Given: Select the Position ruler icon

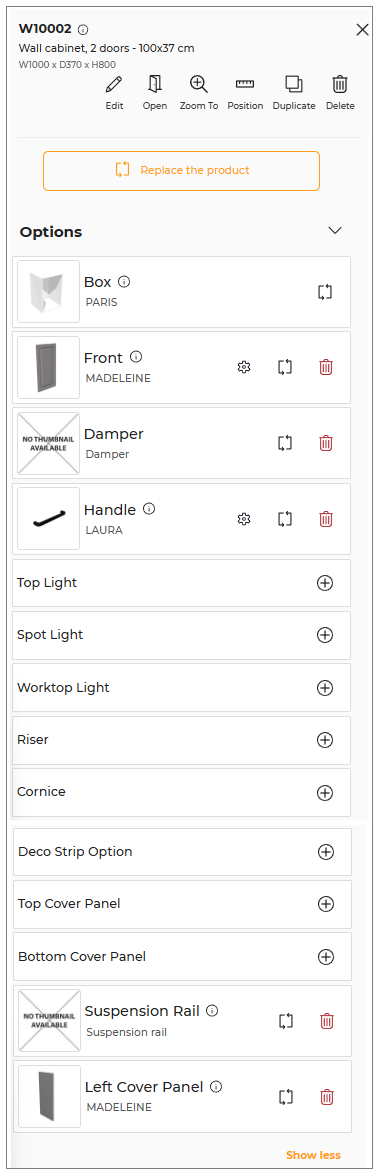Looking at the screenshot, I should [245, 84].
